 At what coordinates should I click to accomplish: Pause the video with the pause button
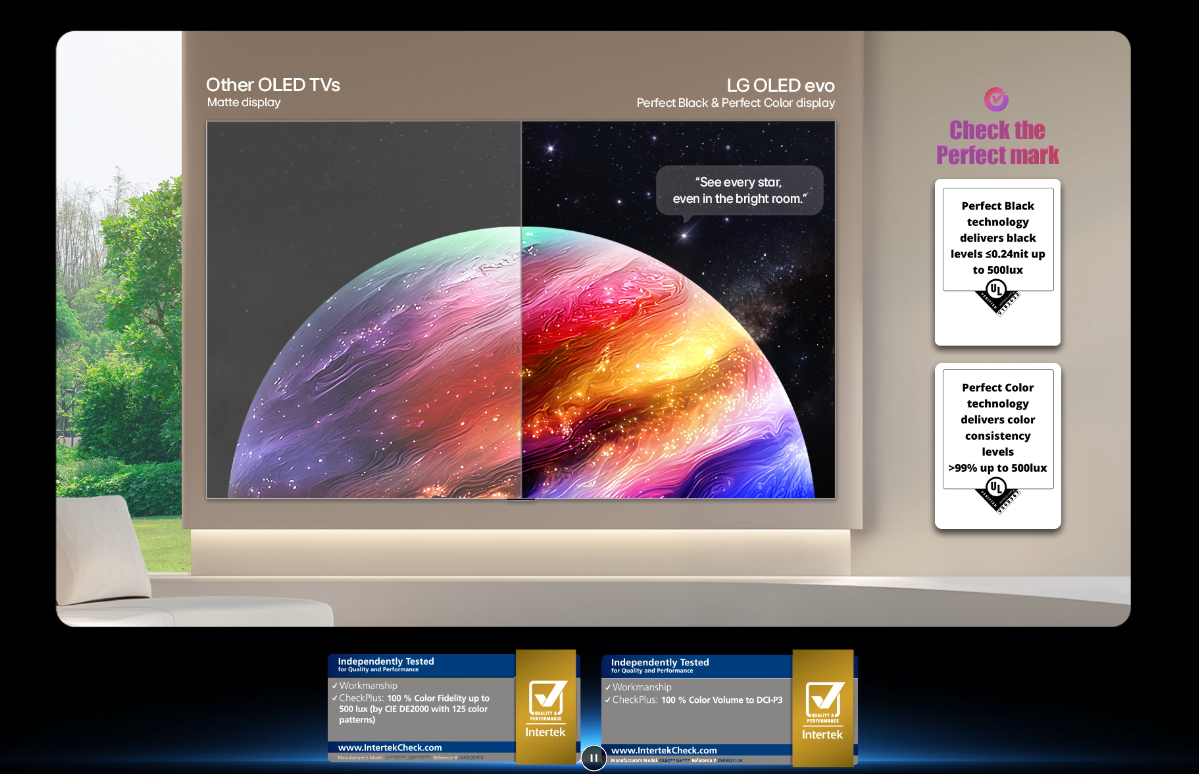593,757
